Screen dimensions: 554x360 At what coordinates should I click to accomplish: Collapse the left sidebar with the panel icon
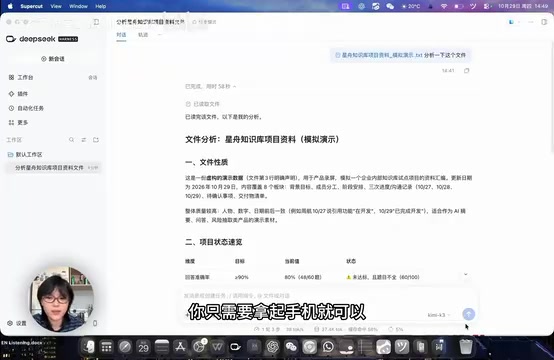[x=96, y=22]
